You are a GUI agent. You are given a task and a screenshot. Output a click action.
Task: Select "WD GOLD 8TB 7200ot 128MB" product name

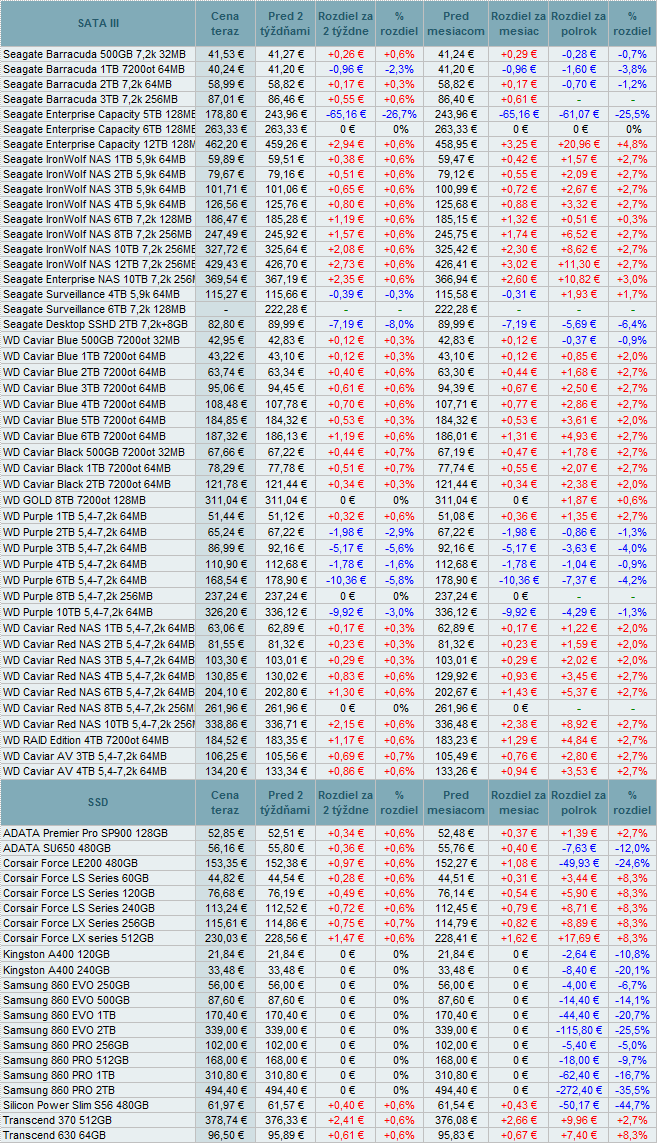pyautogui.click(x=74, y=500)
